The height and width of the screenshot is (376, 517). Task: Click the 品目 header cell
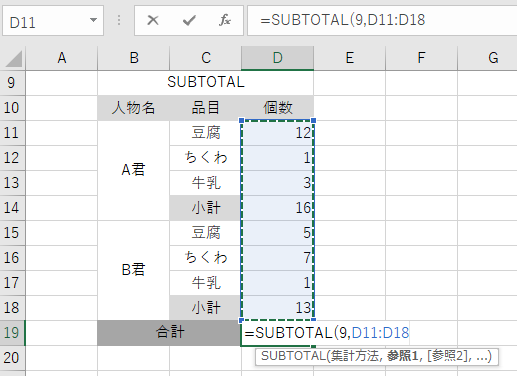[x=206, y=108]
